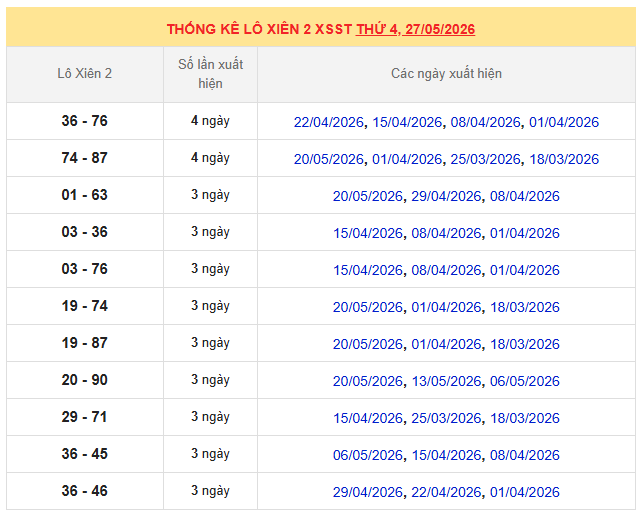Open 01/04/2026 in the 36 - 76 row

564,122
